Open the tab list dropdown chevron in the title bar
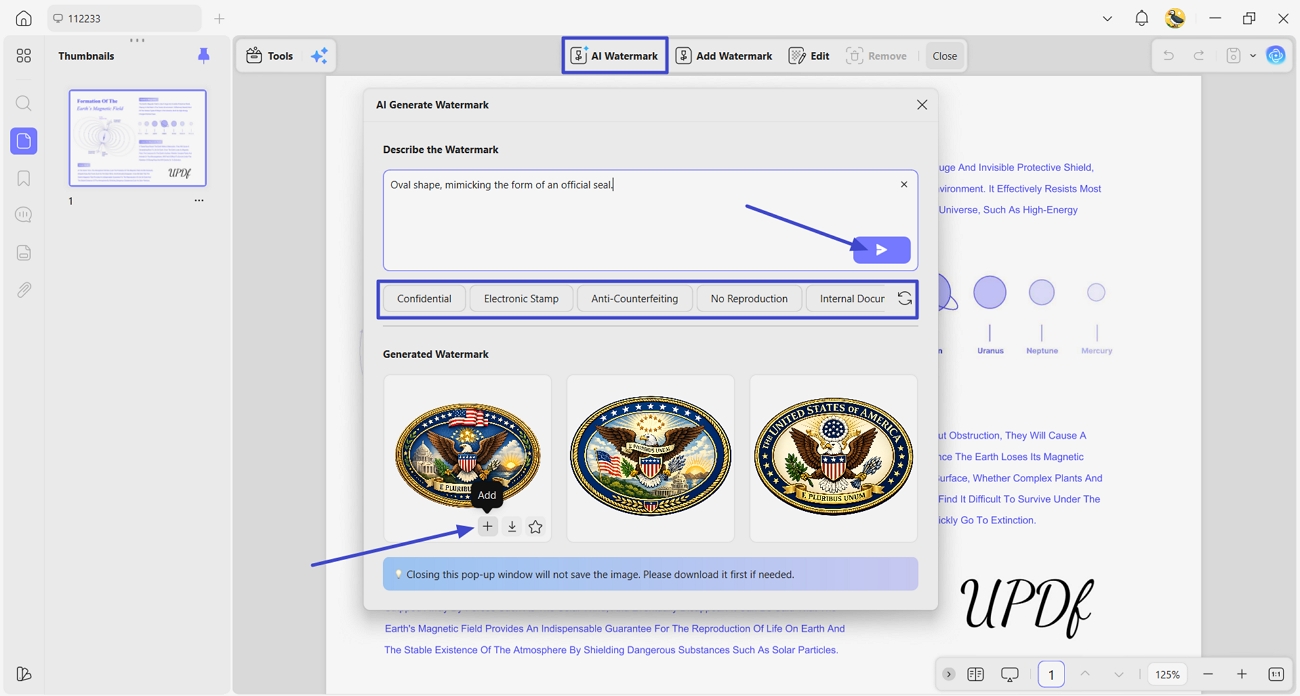The image size is (1300, 696). point(1107,18)
